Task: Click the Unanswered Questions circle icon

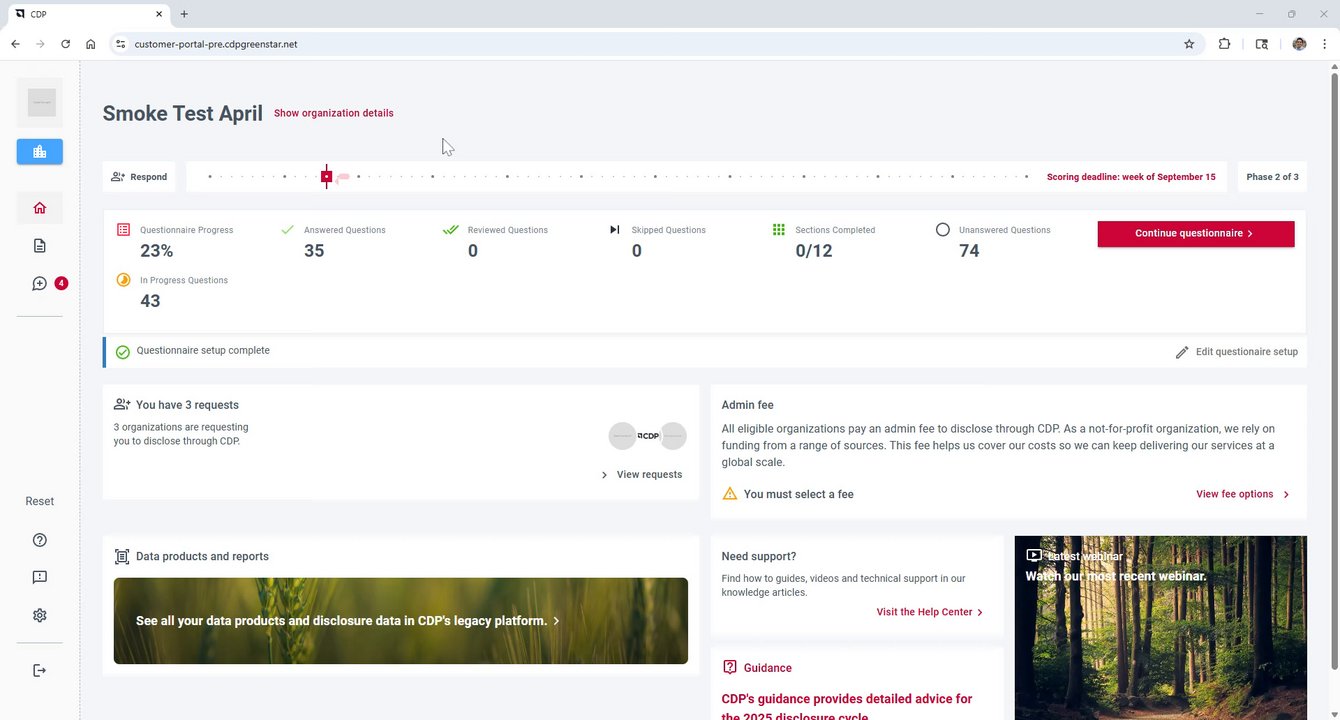Action: [x=942, y=230]
